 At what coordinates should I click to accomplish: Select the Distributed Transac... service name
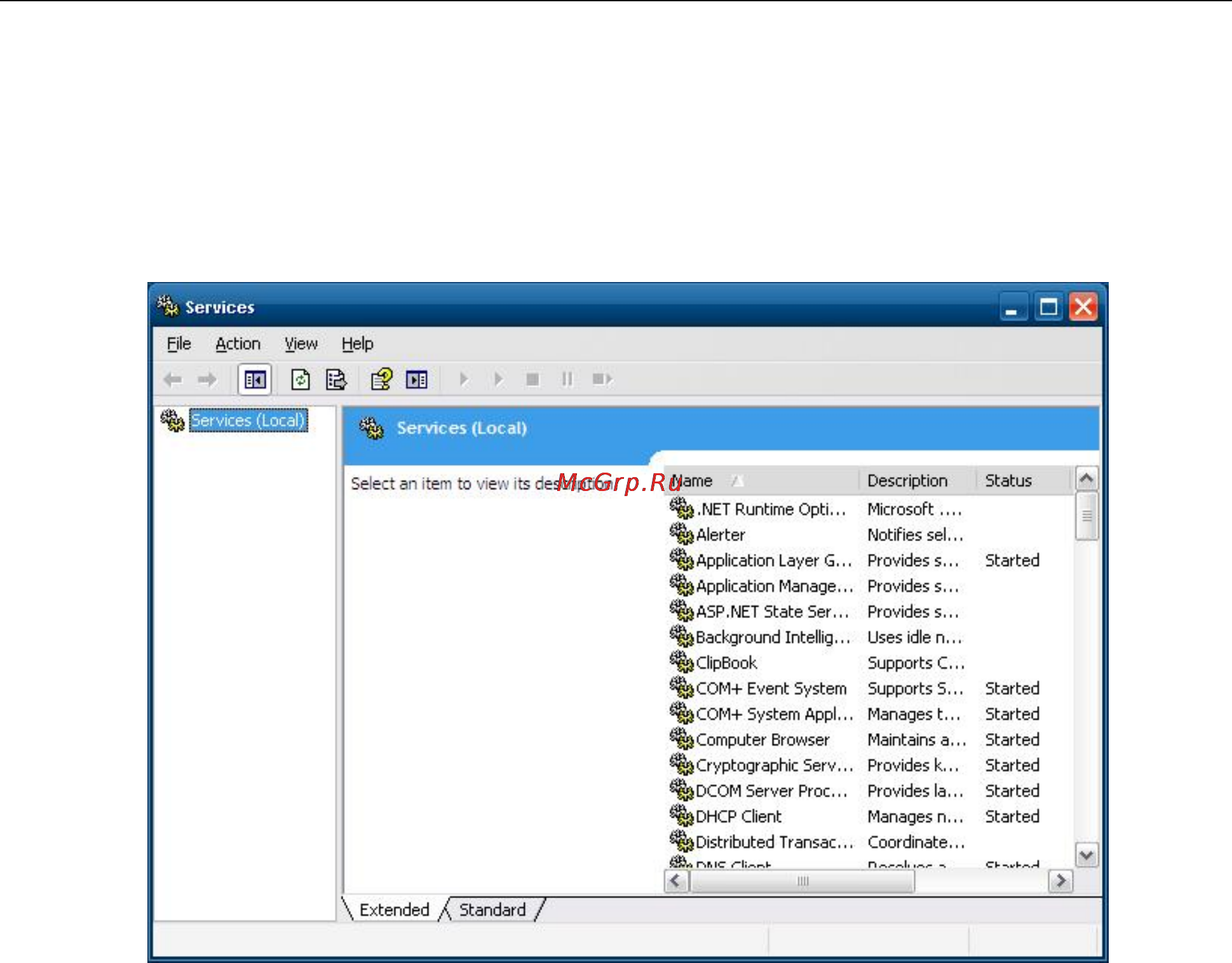coord(775,842)
